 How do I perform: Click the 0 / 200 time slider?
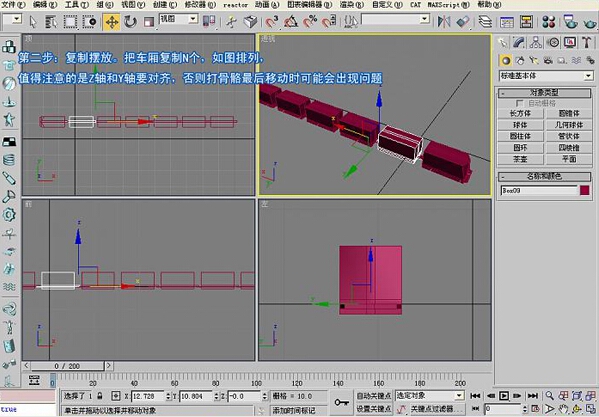(x=67, y=366)
